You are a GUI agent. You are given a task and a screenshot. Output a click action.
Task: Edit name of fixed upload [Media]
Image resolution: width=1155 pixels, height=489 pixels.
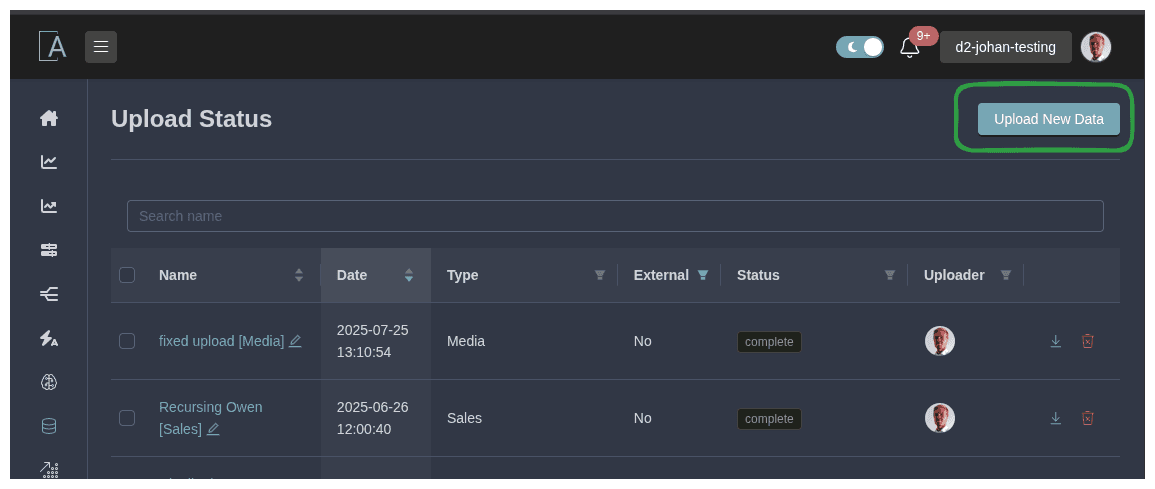[295, 341]
